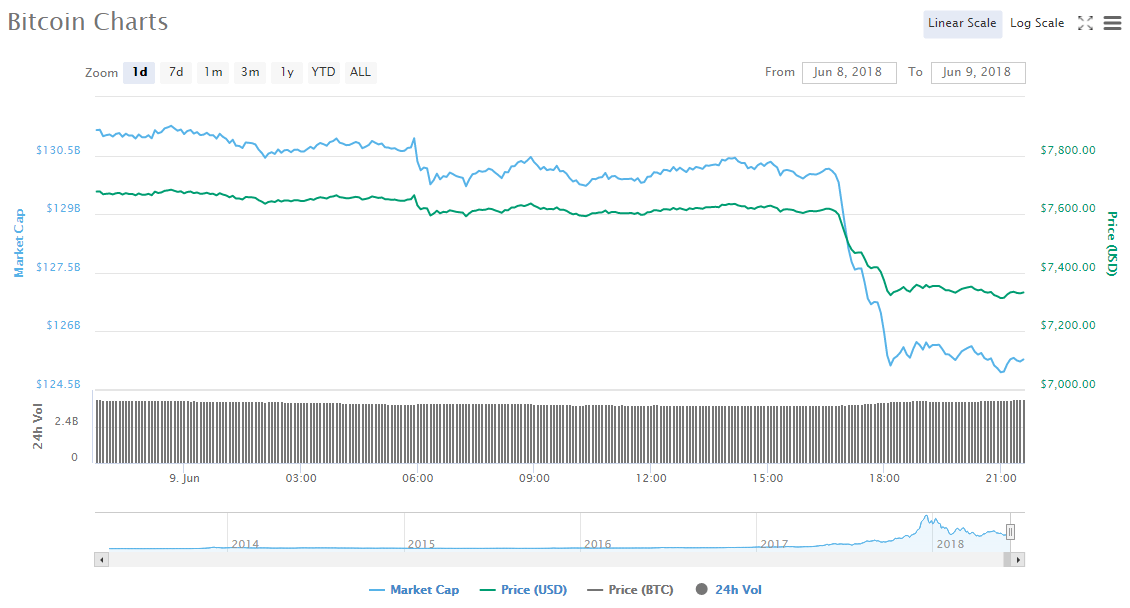
Task: Open the From date picker showing Jun 8, 2018
Action: (849, 72)
